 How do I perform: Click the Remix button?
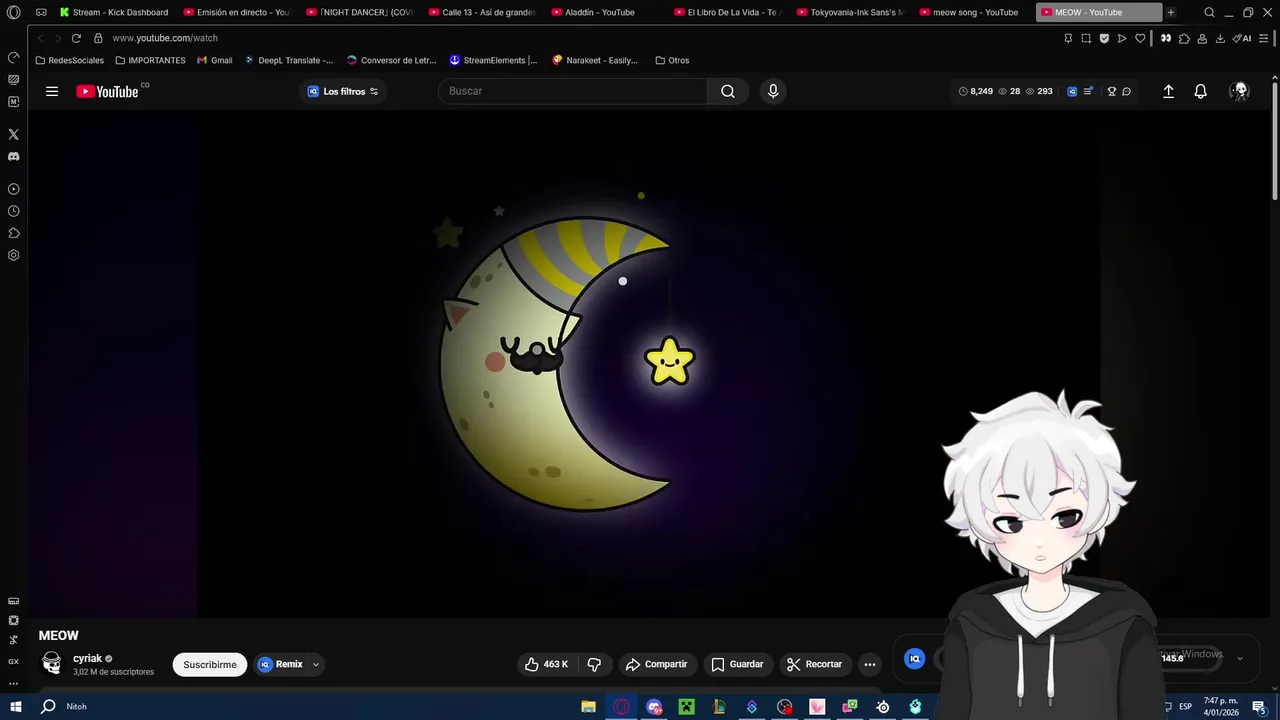[281, 664]
